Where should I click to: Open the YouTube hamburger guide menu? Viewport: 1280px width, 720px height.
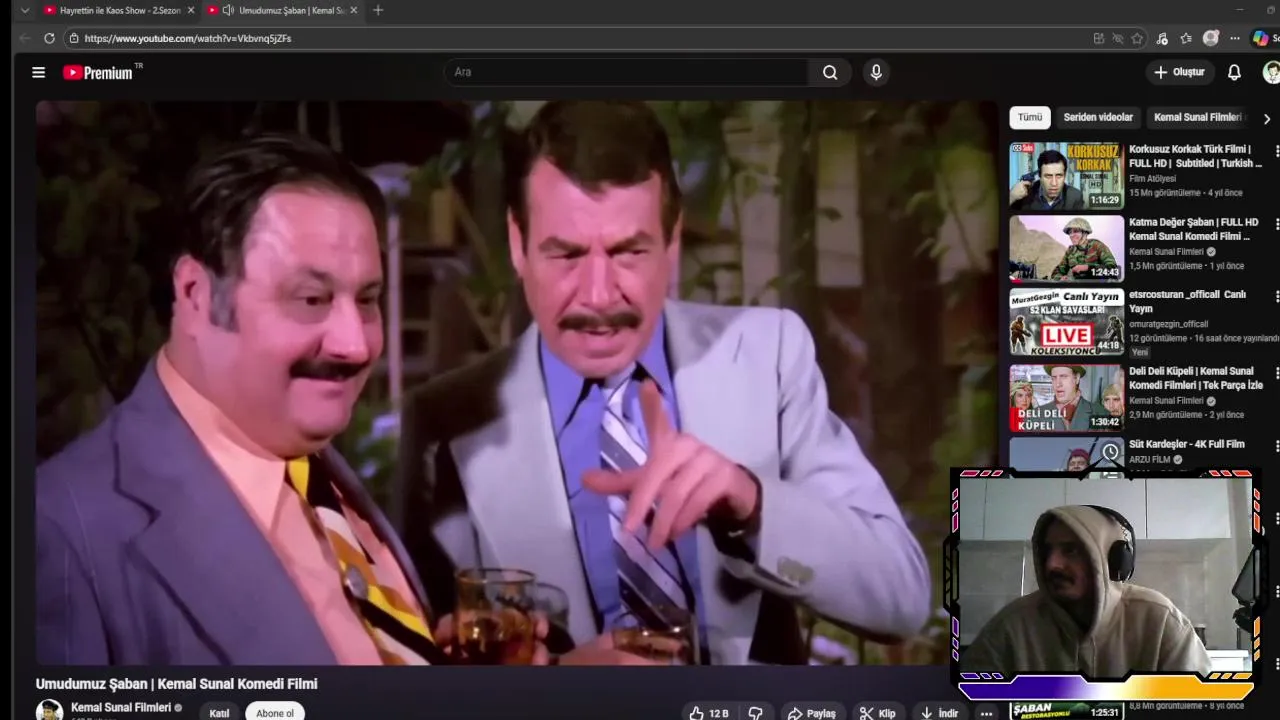(x=38, y=72)
